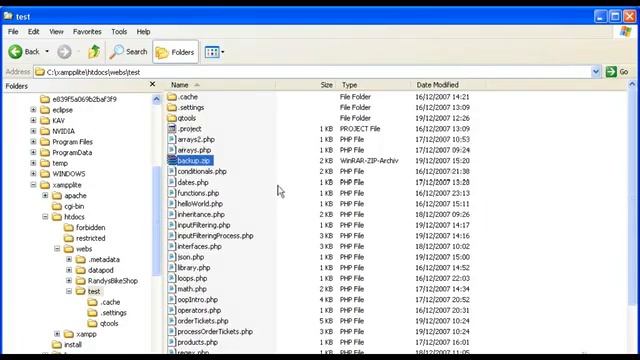640x360 pixels.
Task: Select the processOrderTickets.php file name
Action: (x=215, y=331)
